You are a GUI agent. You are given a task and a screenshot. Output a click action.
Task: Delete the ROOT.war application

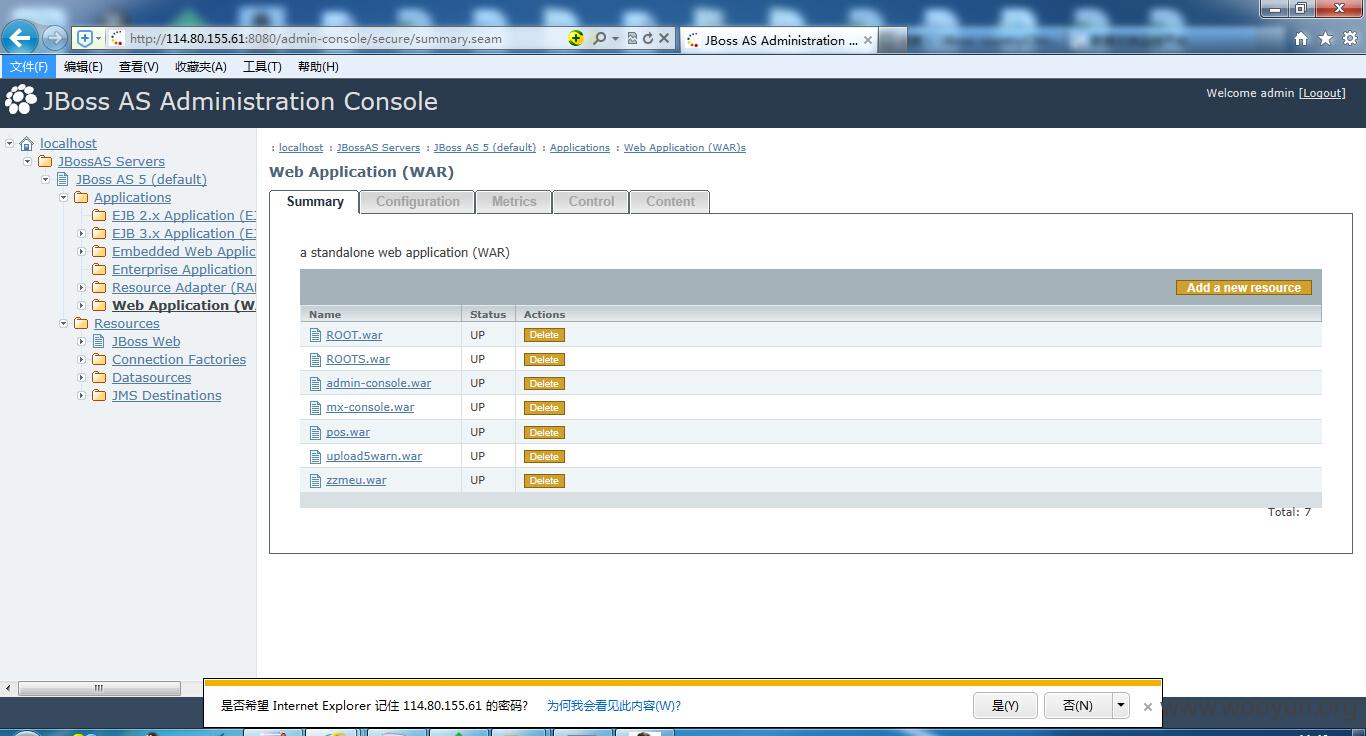tap(544, 335)
